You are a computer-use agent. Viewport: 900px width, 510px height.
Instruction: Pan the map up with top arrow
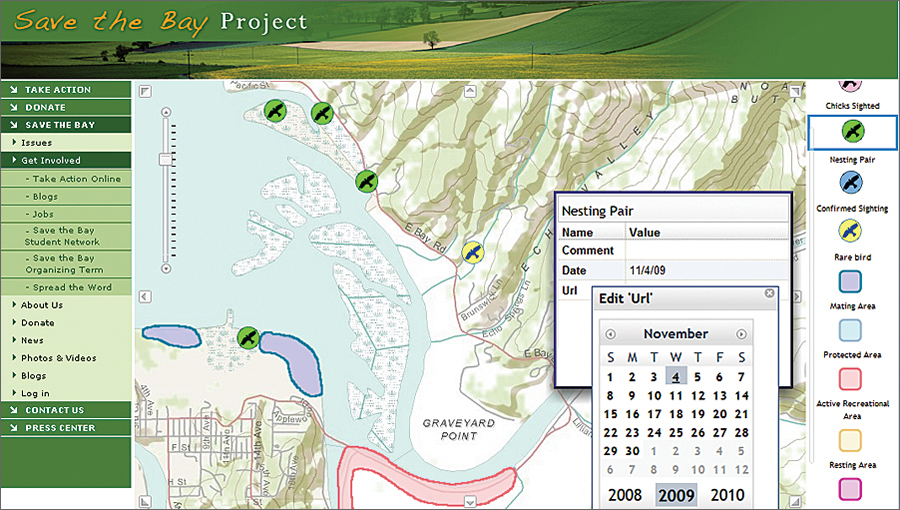point(470,91)
